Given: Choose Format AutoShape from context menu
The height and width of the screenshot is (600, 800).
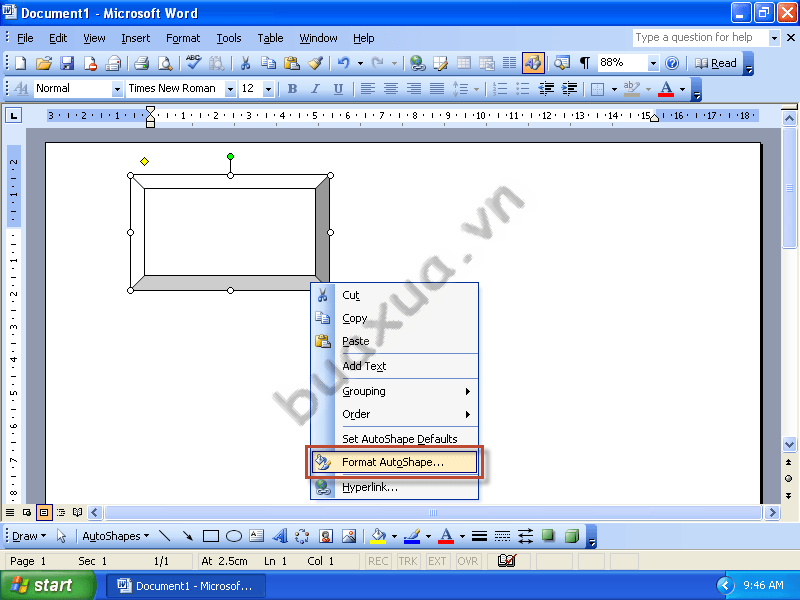Looking at the screenshot, I should [x=394, y=462].
